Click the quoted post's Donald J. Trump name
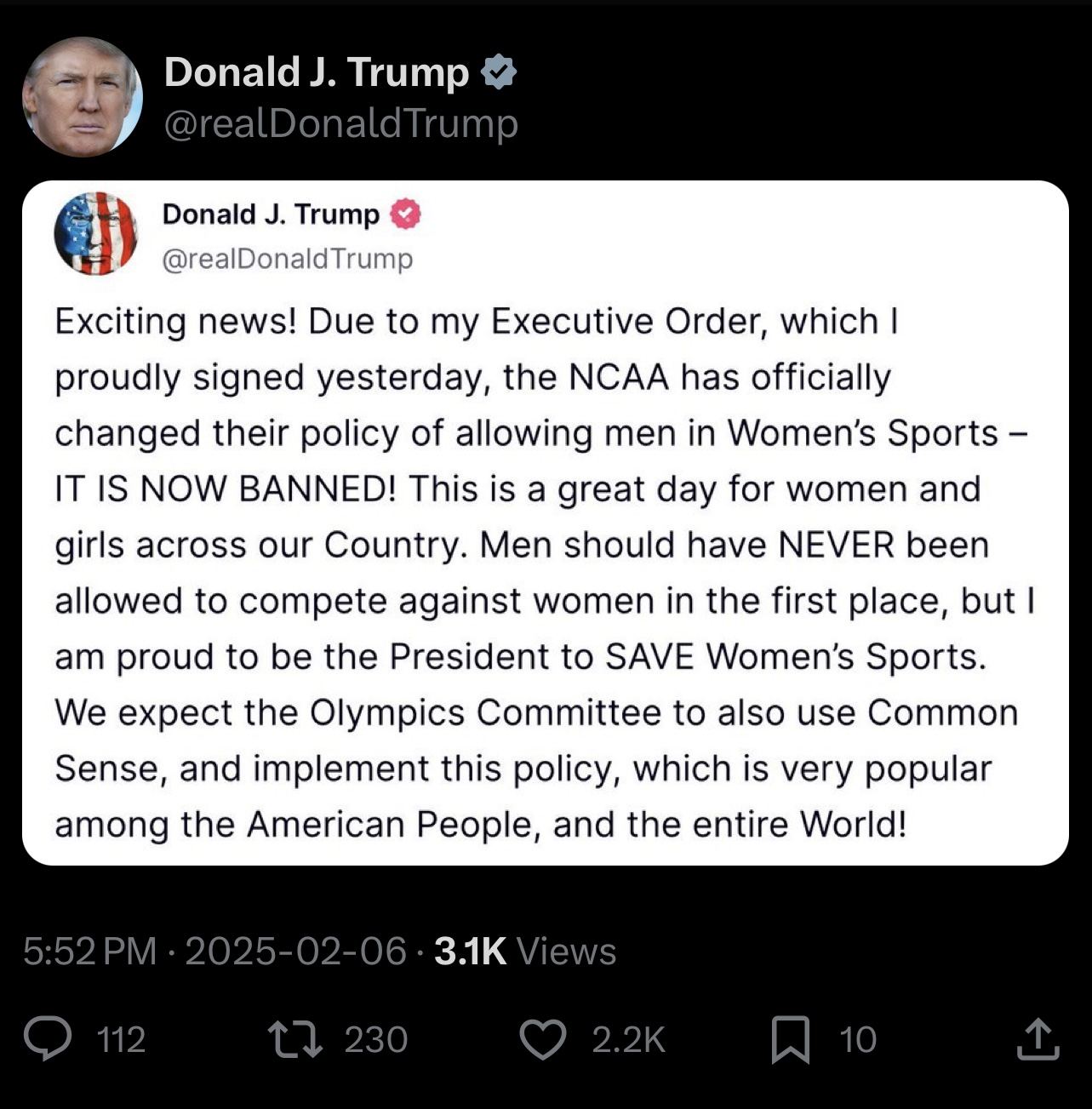This screenshot has width=1092, height=1109. pyautogui.click(x=271, y=214)
